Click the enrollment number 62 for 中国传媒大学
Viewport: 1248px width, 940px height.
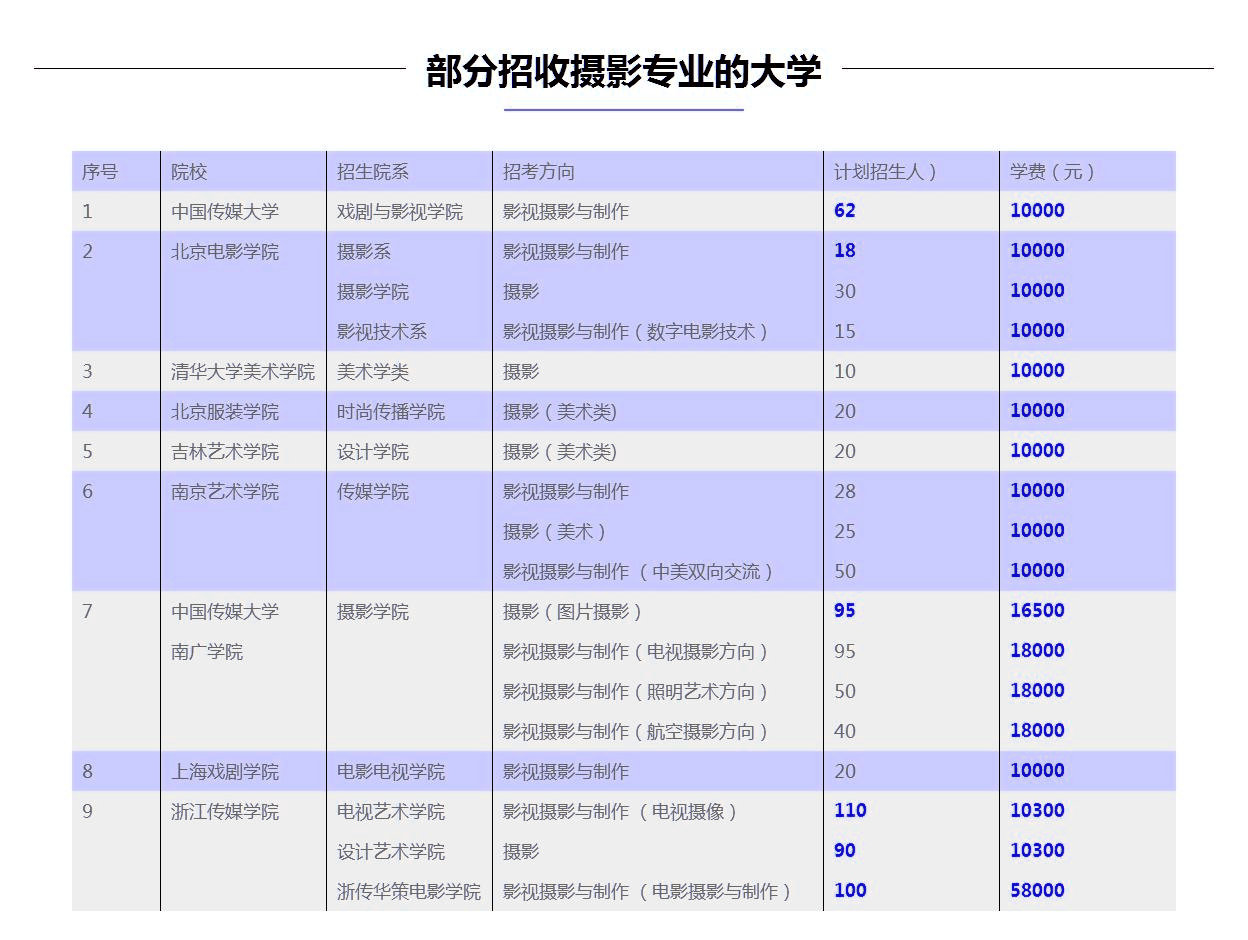pyautogui.click(x=844, y=211)
